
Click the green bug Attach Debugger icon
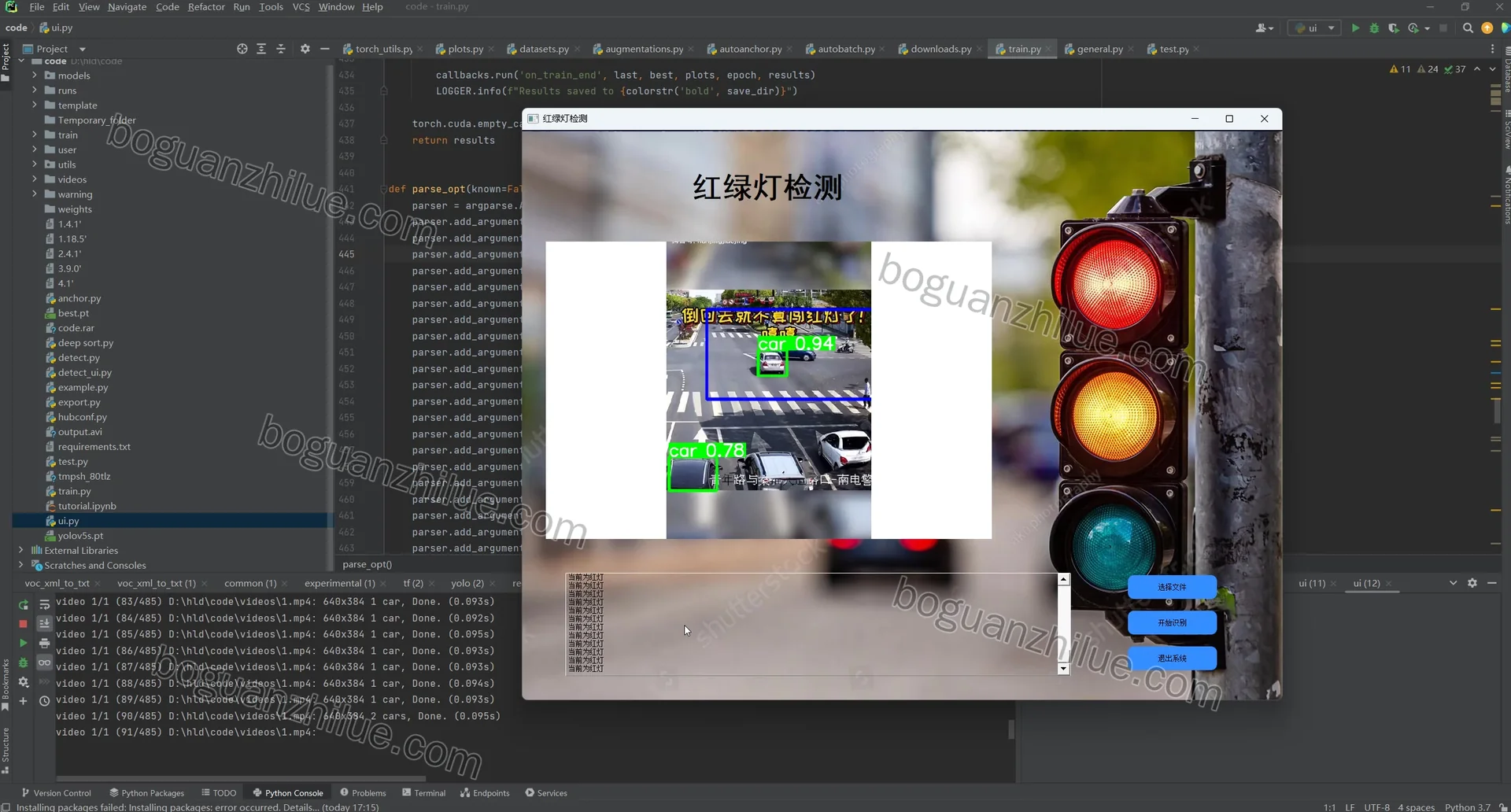[24, 663]
